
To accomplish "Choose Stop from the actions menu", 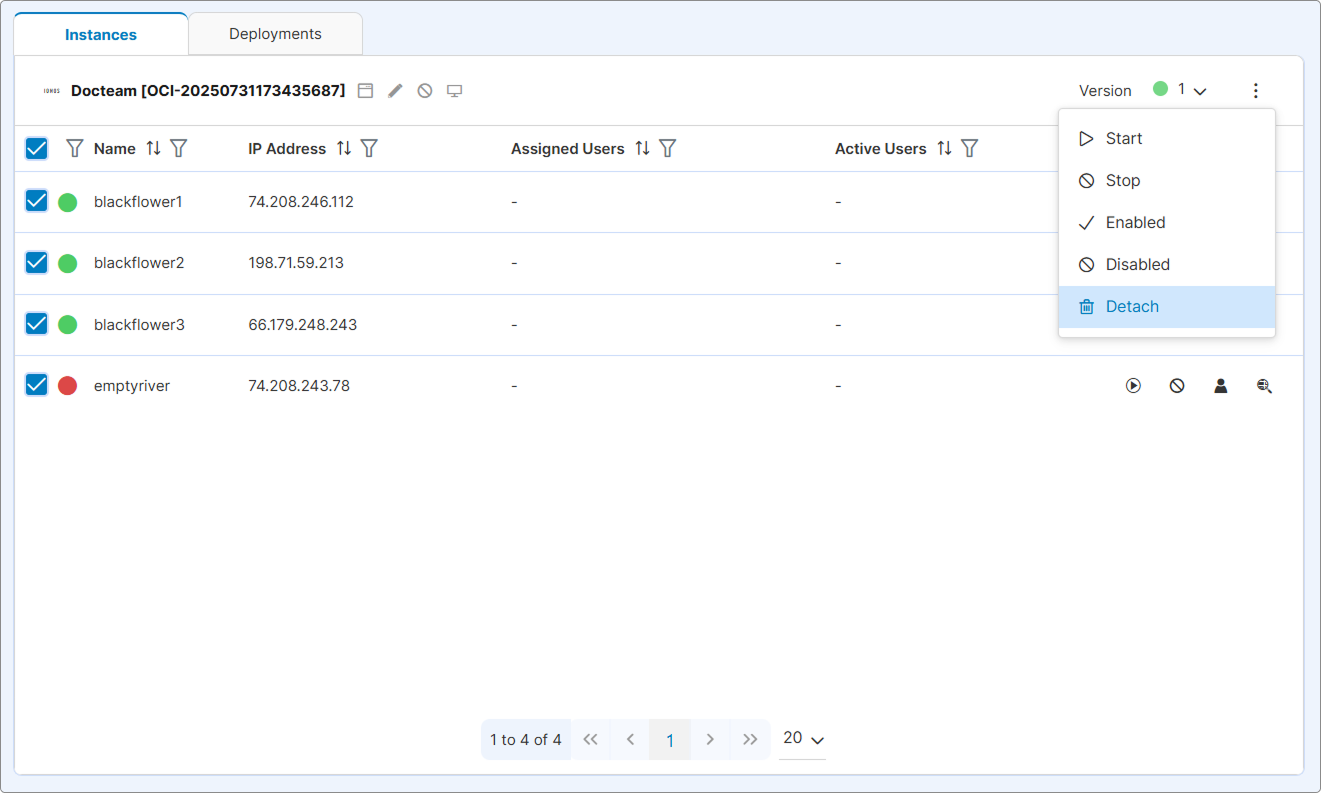I will pos(1167,181).
